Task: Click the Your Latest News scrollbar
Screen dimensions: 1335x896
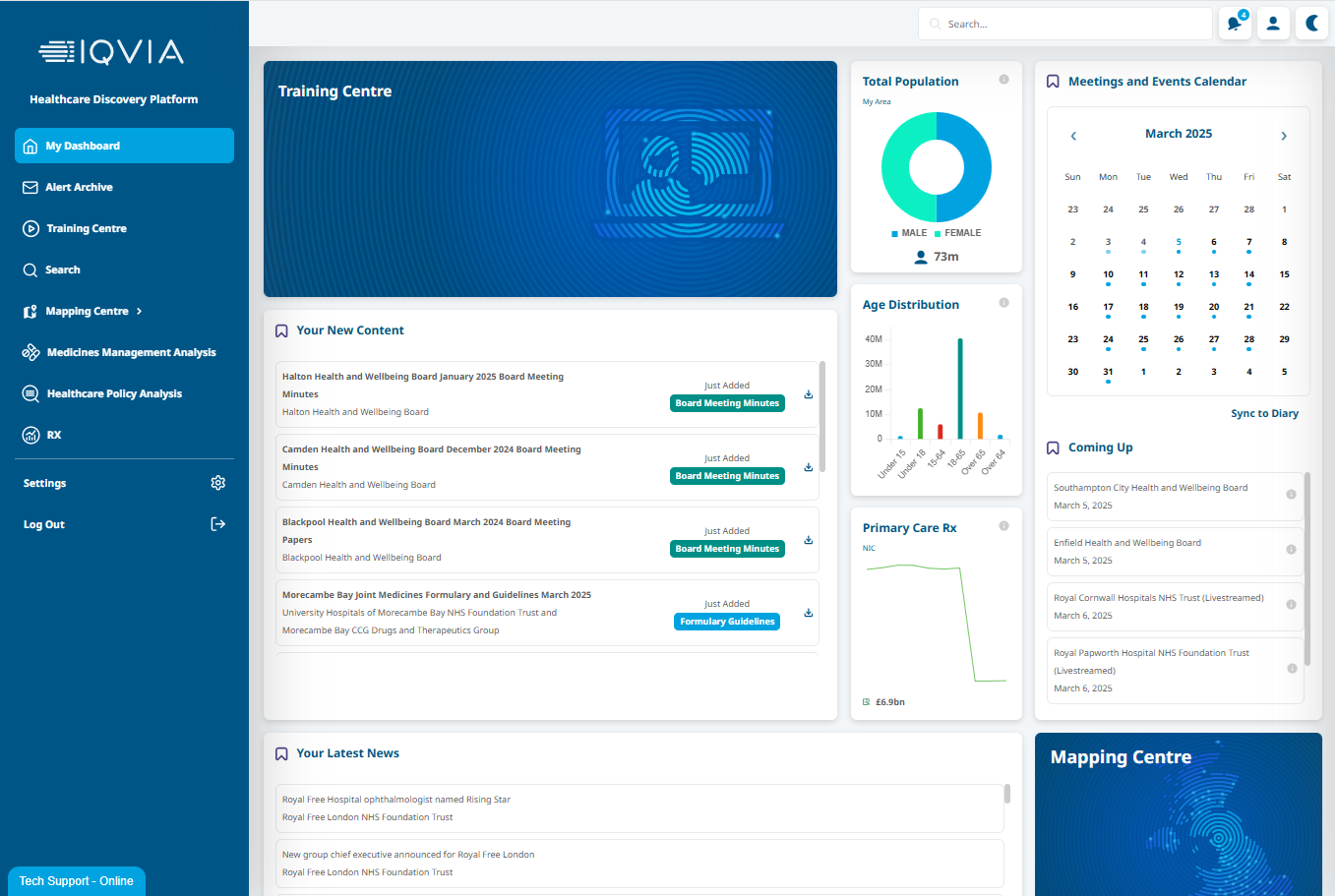Action: point(1007,794)
